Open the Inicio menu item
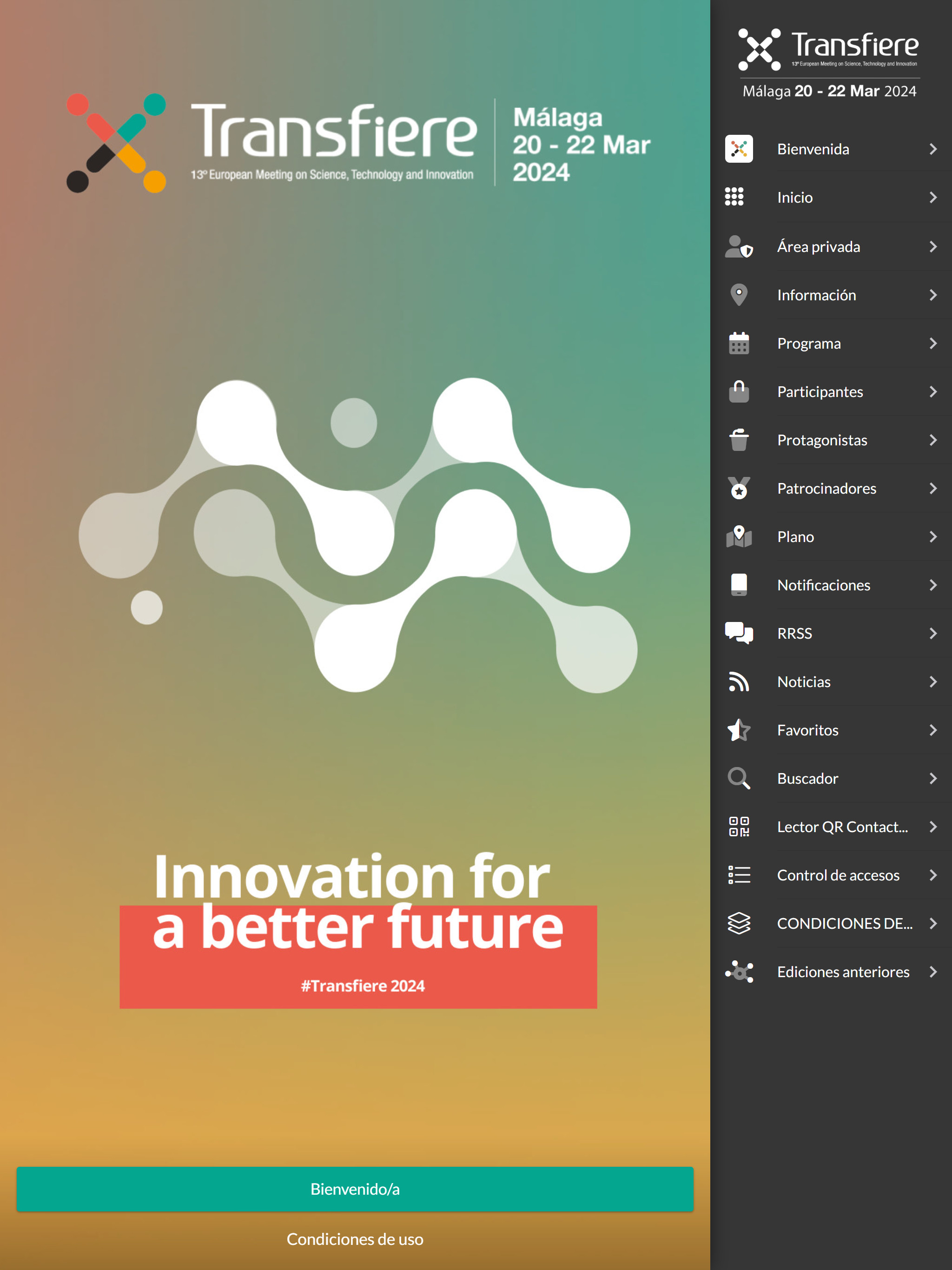The image size is (952, 1270). click(x=831, y=197)
